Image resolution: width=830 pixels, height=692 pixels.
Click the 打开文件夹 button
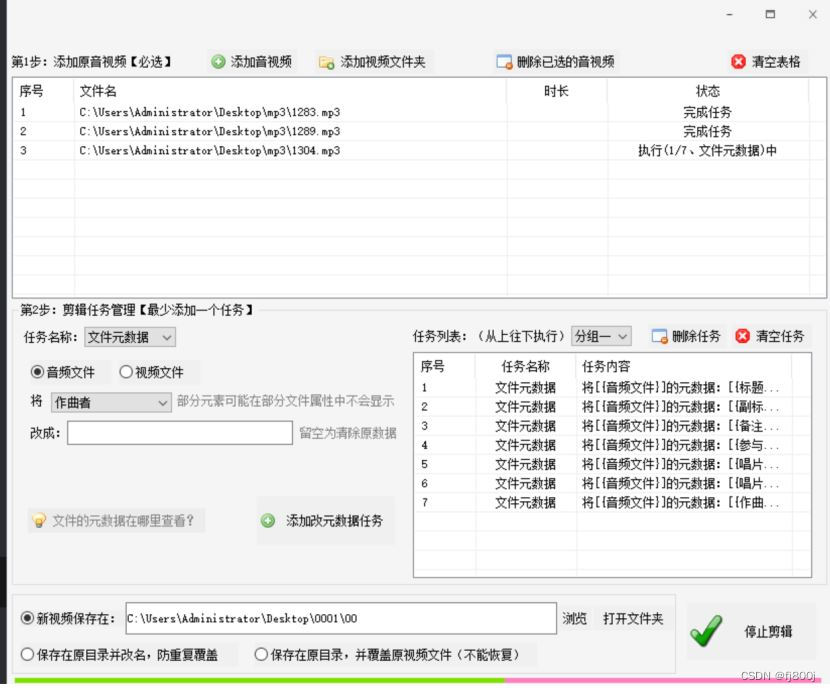tap(633, 618)
